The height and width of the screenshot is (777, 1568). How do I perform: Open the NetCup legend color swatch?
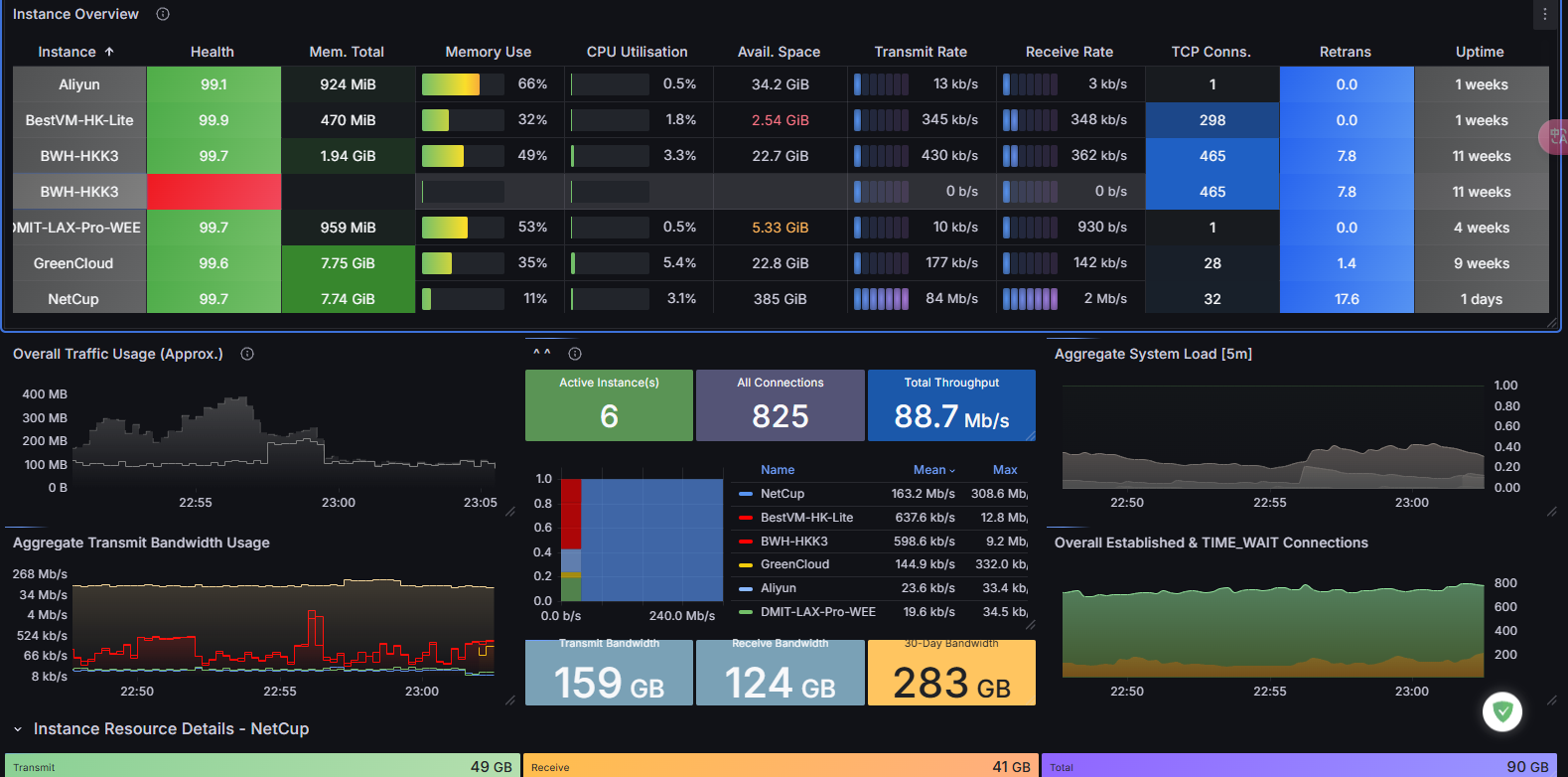pyautogui.click(x=746, y=494)
